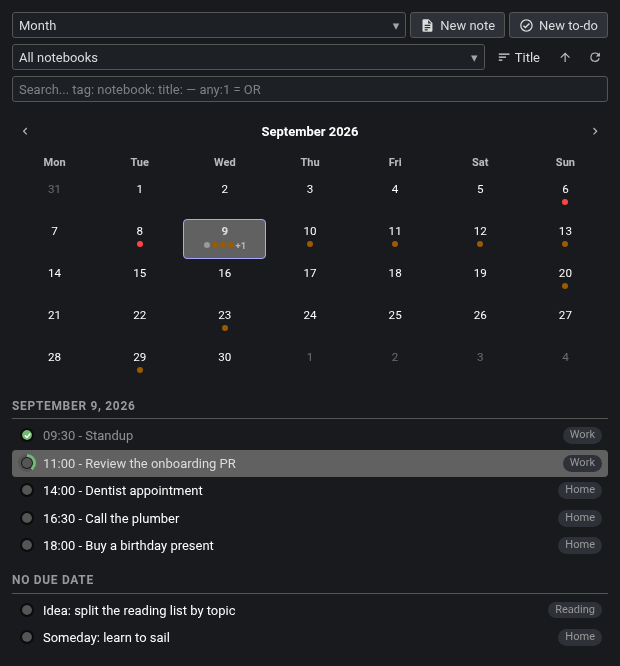
Task: Click the refresh icon
Action: 595,57
